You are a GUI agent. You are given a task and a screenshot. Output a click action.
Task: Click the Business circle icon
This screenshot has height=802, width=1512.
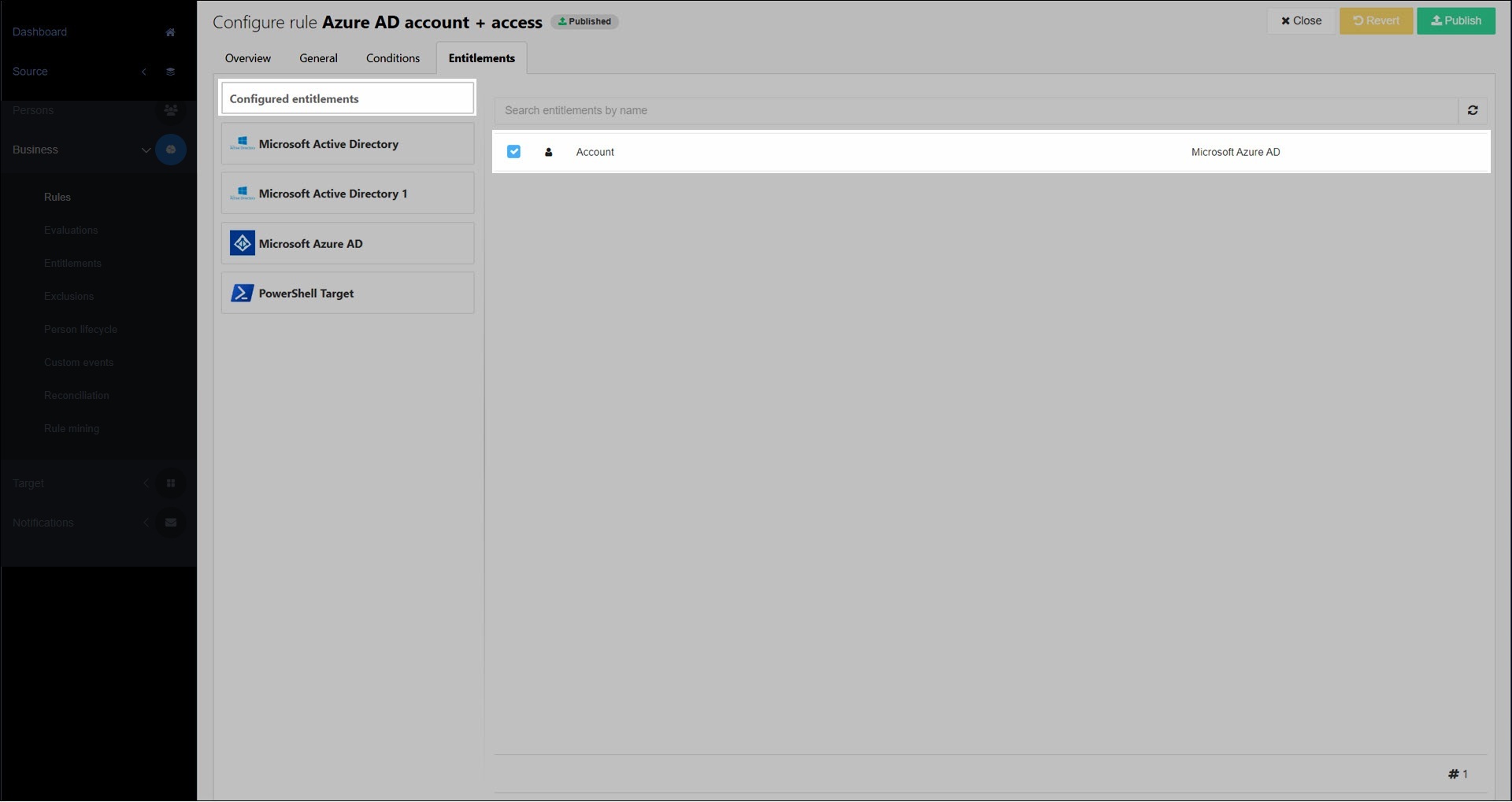click(x=170, y=150)
